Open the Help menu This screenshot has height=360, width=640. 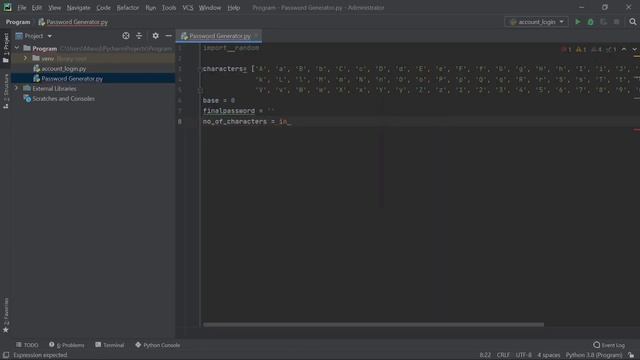pos(233,8)
